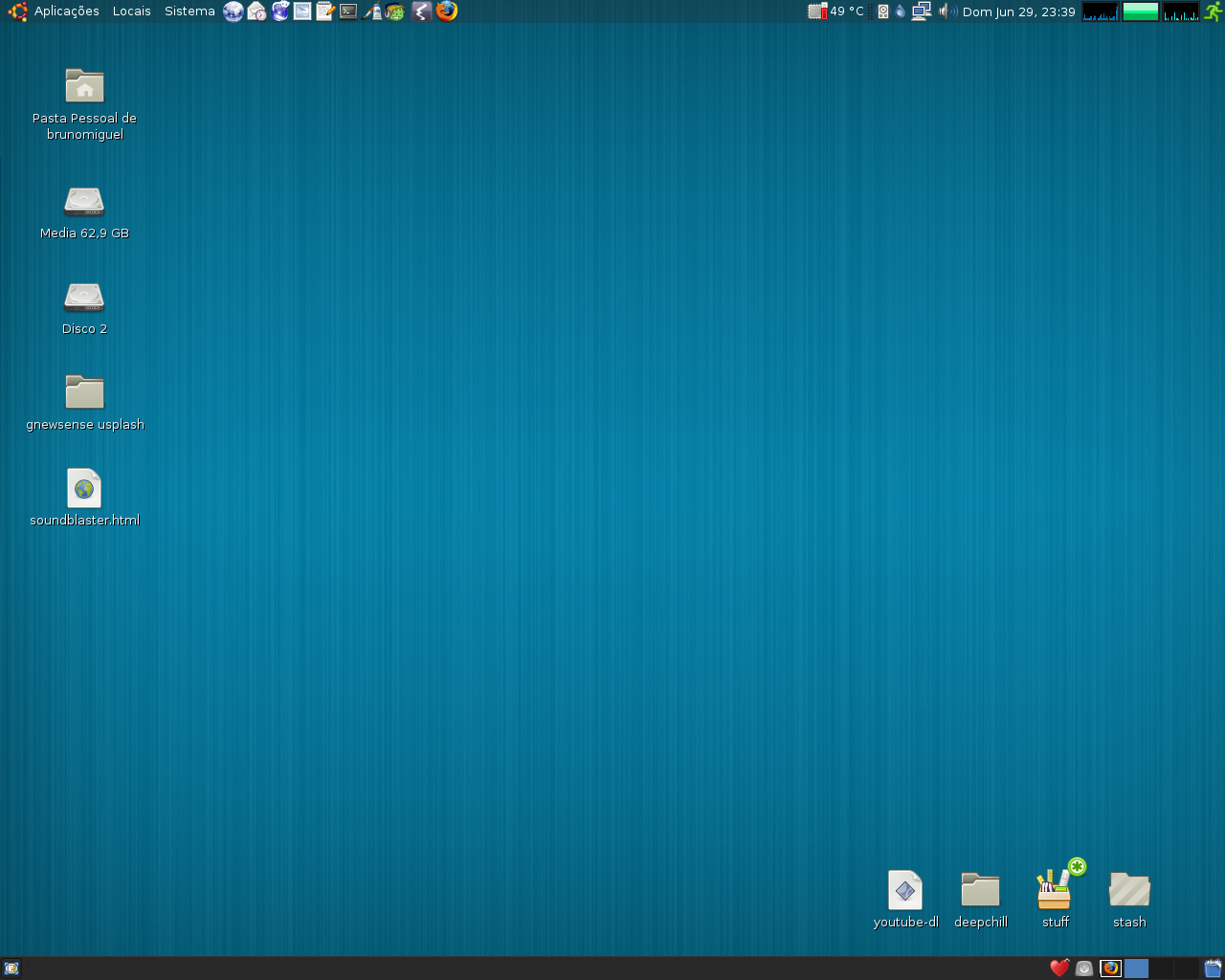Switch to workspace with Firefox icon
The image size is (1225, 980).
(x=1111, y=969)
